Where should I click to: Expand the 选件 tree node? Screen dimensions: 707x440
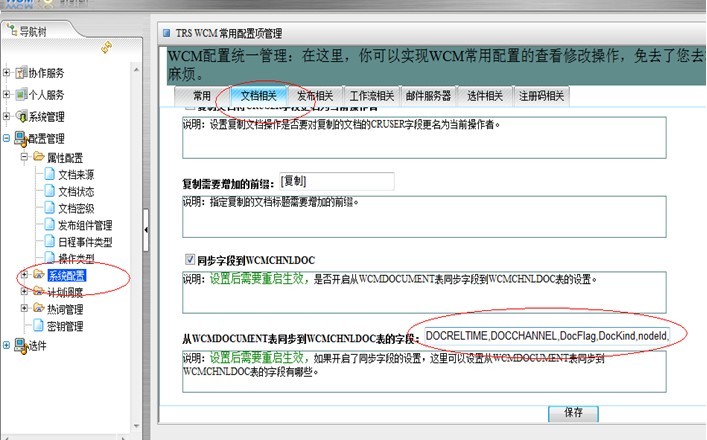coord(6,345)
